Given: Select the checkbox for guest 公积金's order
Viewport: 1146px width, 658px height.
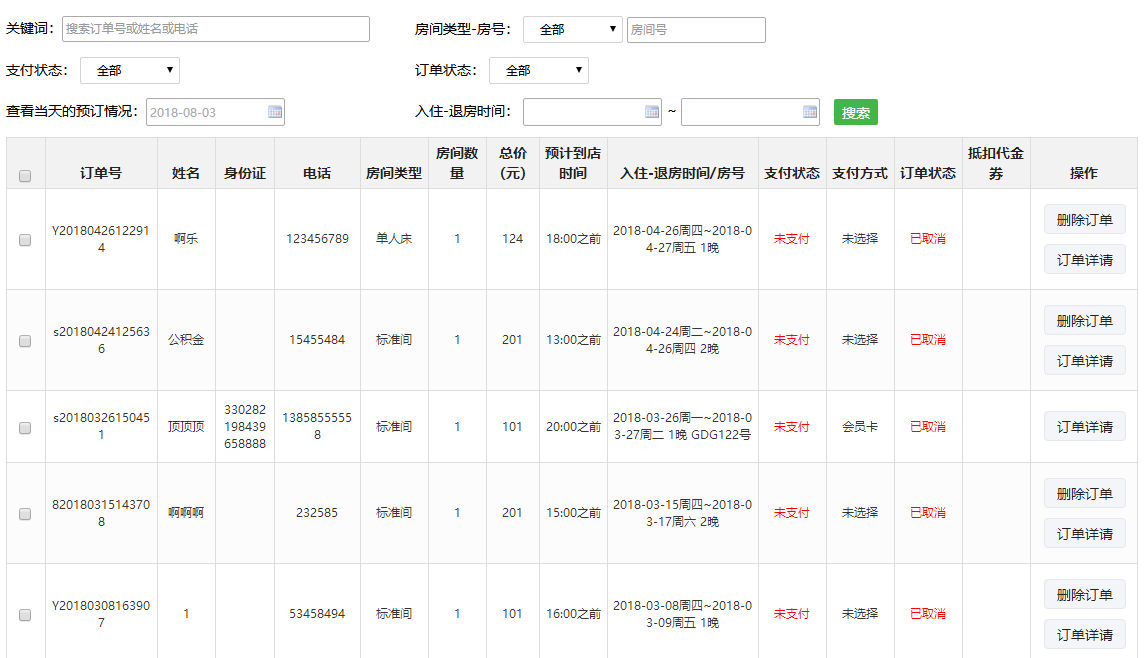Looking at the screenshot, I should [25, 341].
